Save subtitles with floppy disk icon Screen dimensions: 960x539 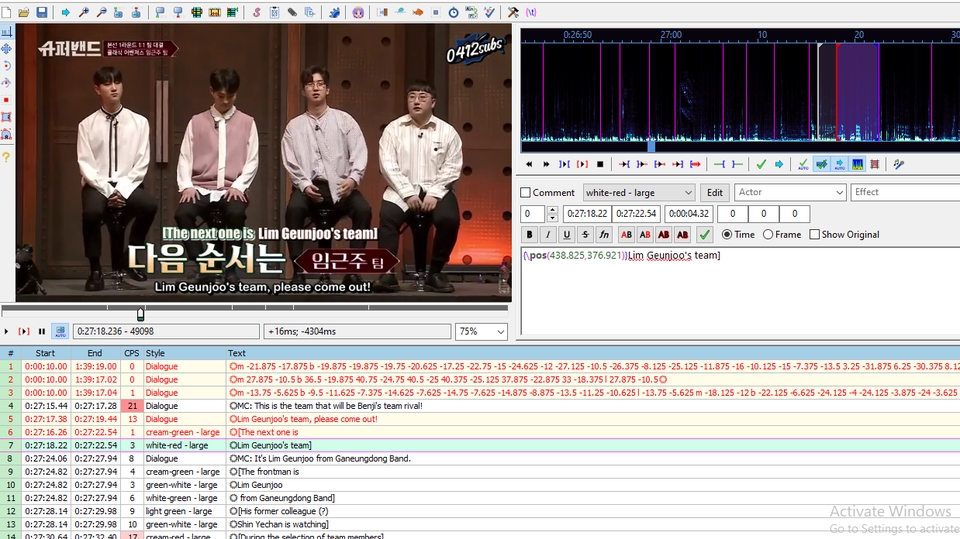[42, 12]
